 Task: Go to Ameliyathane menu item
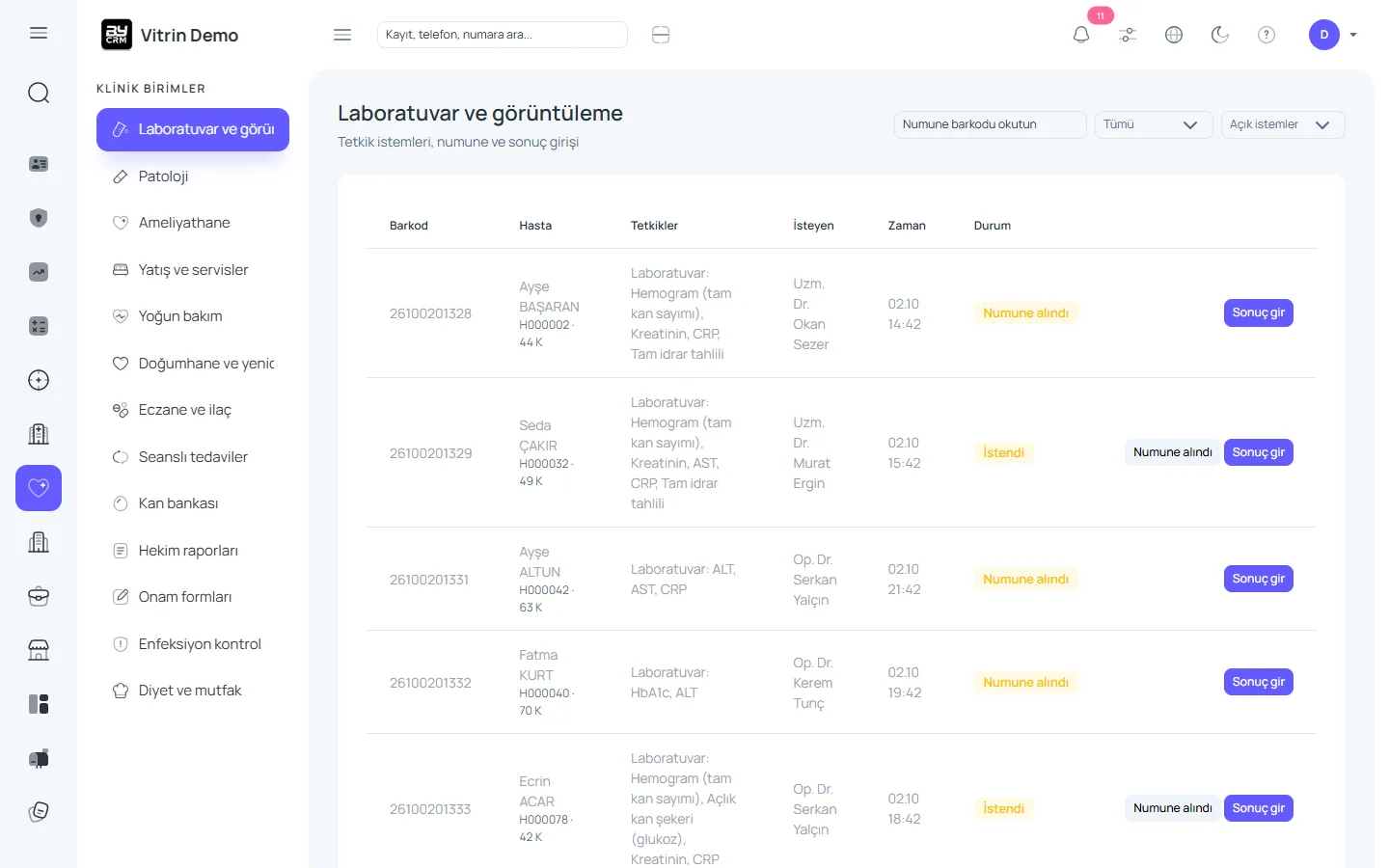tap(193, 223)
